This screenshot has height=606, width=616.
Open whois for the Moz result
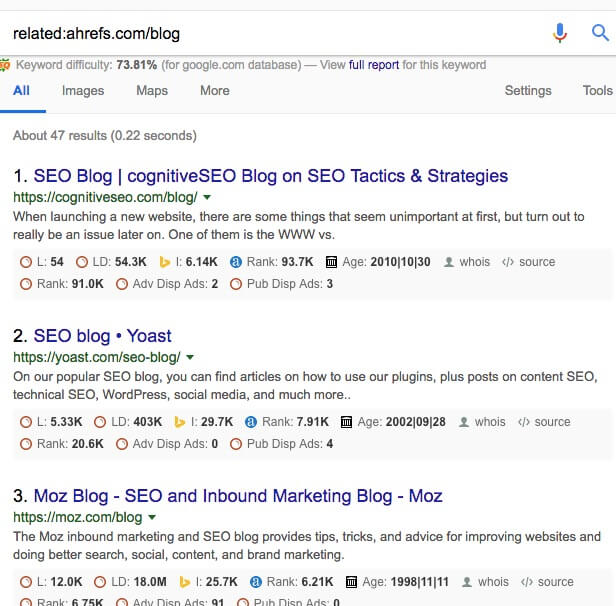(485, 582)
